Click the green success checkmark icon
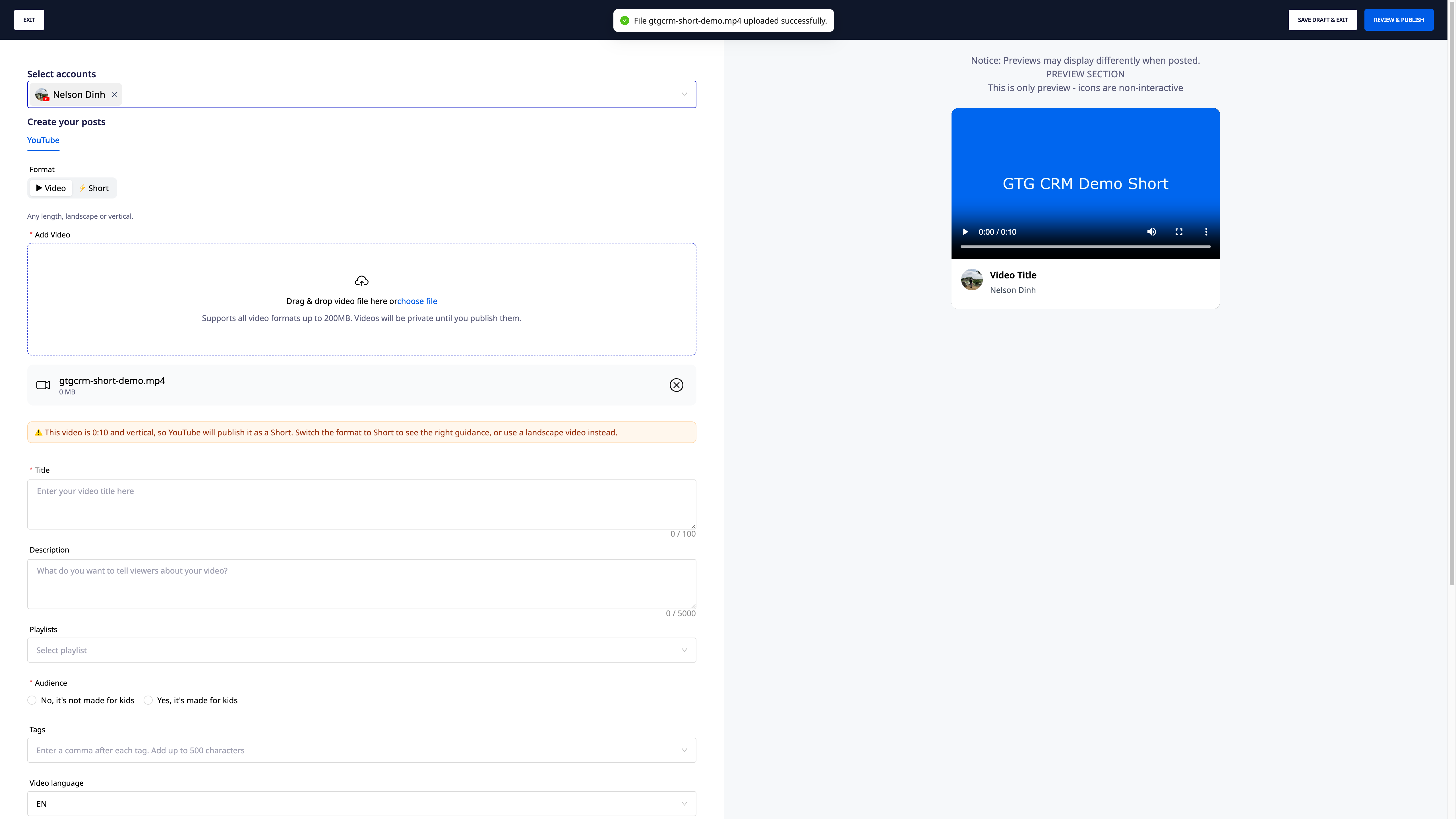 coord(624,20)
